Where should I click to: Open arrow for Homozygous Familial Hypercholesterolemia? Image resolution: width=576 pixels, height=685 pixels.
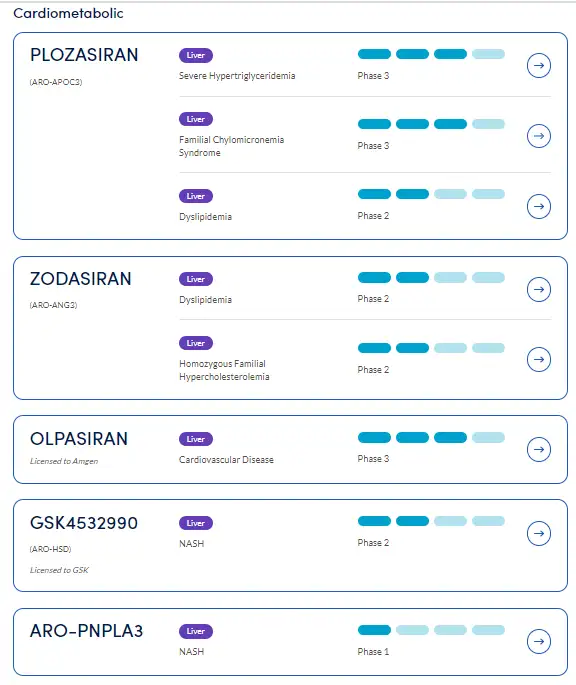[538, 359]
